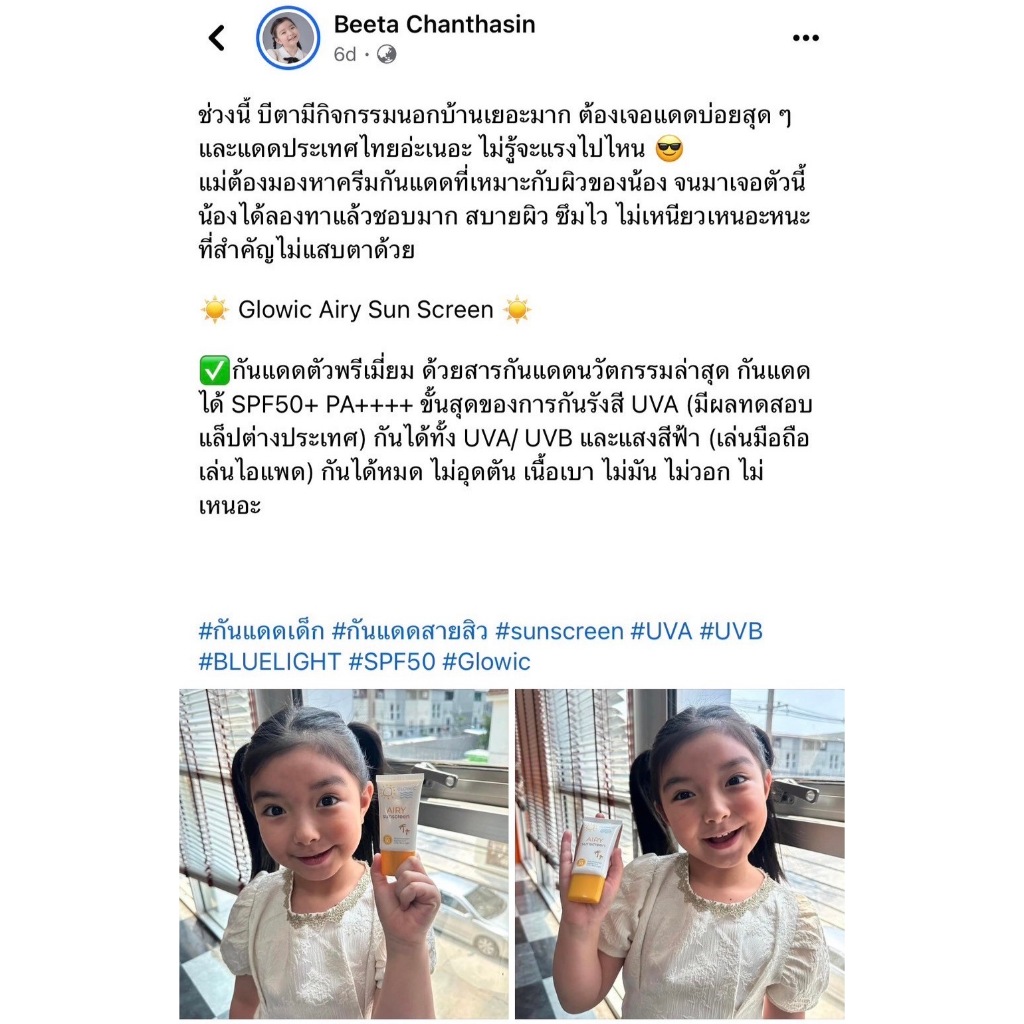Click the sun emoji after Sun Screen
This screenshot has width=1024, height=1024.
click(517, 310)
